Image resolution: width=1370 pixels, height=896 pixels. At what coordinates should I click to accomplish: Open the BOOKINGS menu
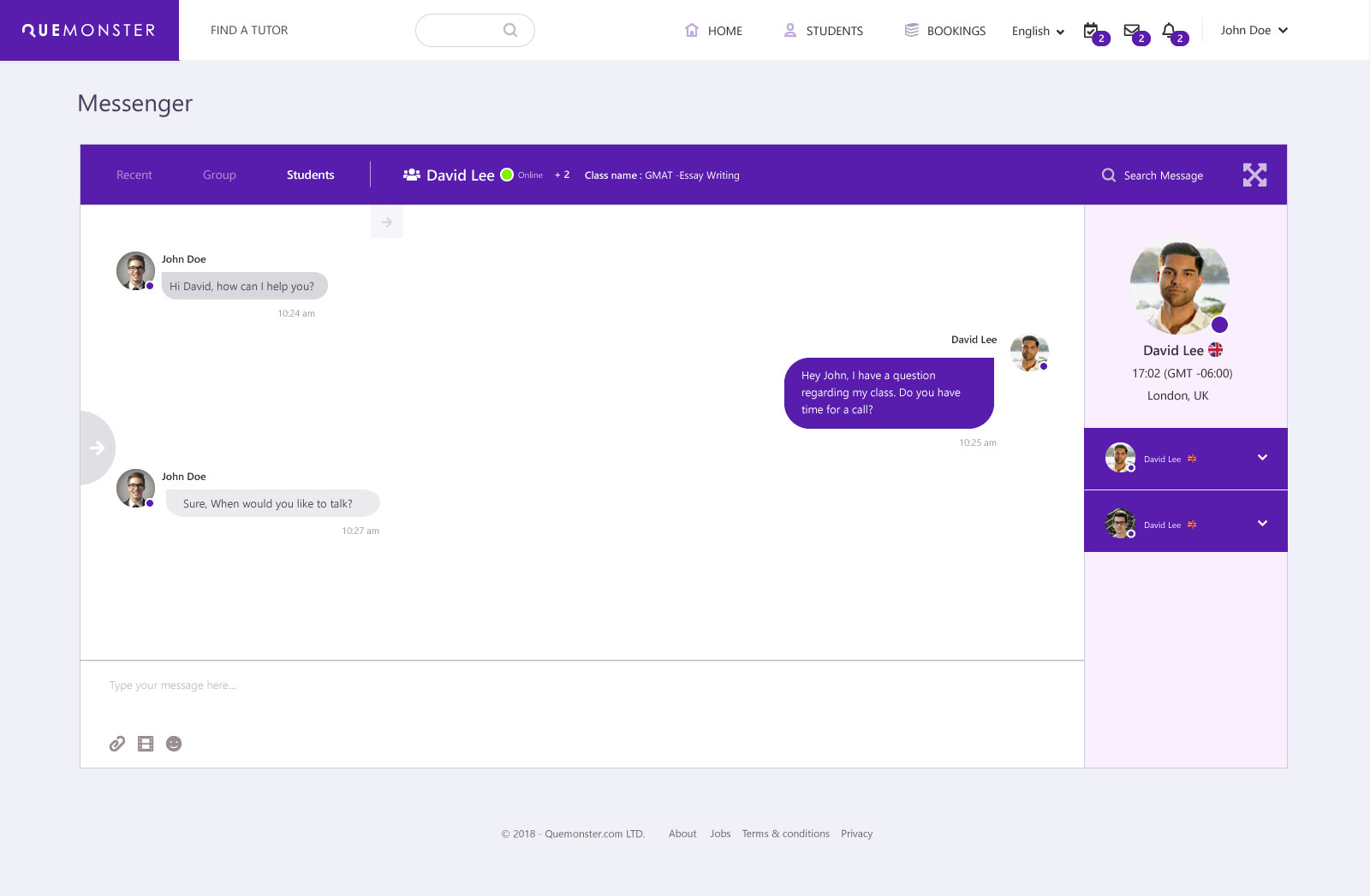point(956,31)
